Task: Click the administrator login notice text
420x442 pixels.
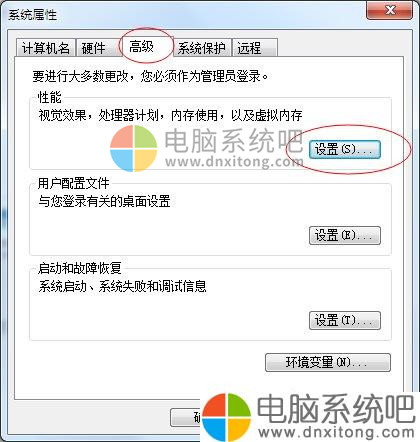Action: [x=150, y=76]
